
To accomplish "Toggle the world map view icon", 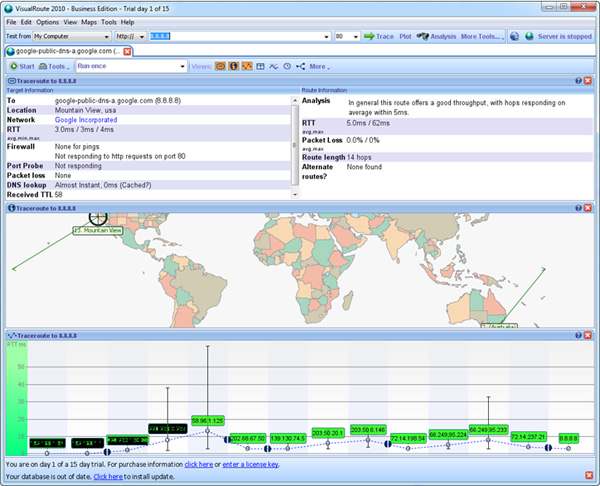I will click(234, 66).
